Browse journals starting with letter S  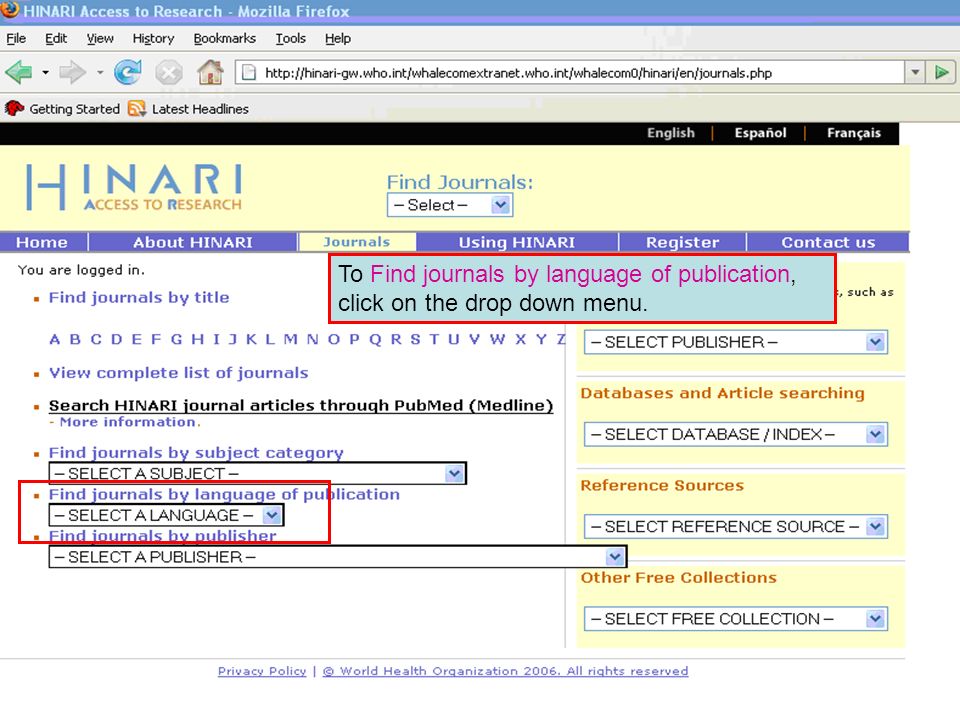pos(416,339)
